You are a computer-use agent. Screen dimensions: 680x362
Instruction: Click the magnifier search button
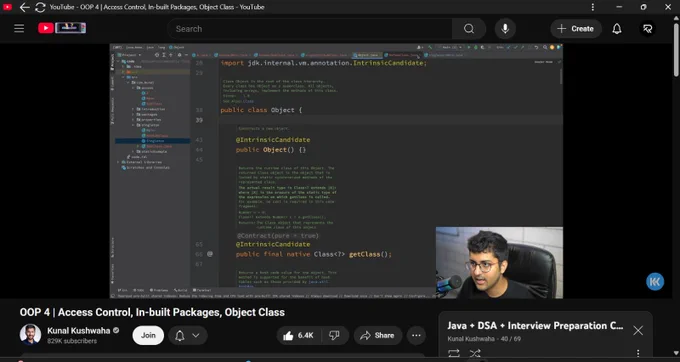coord(469,29)
